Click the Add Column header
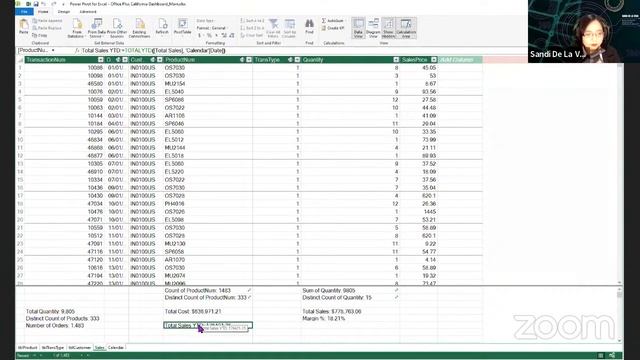Image resolution: width=640 pixels, height=360 pixels. (x=460, y=60)
